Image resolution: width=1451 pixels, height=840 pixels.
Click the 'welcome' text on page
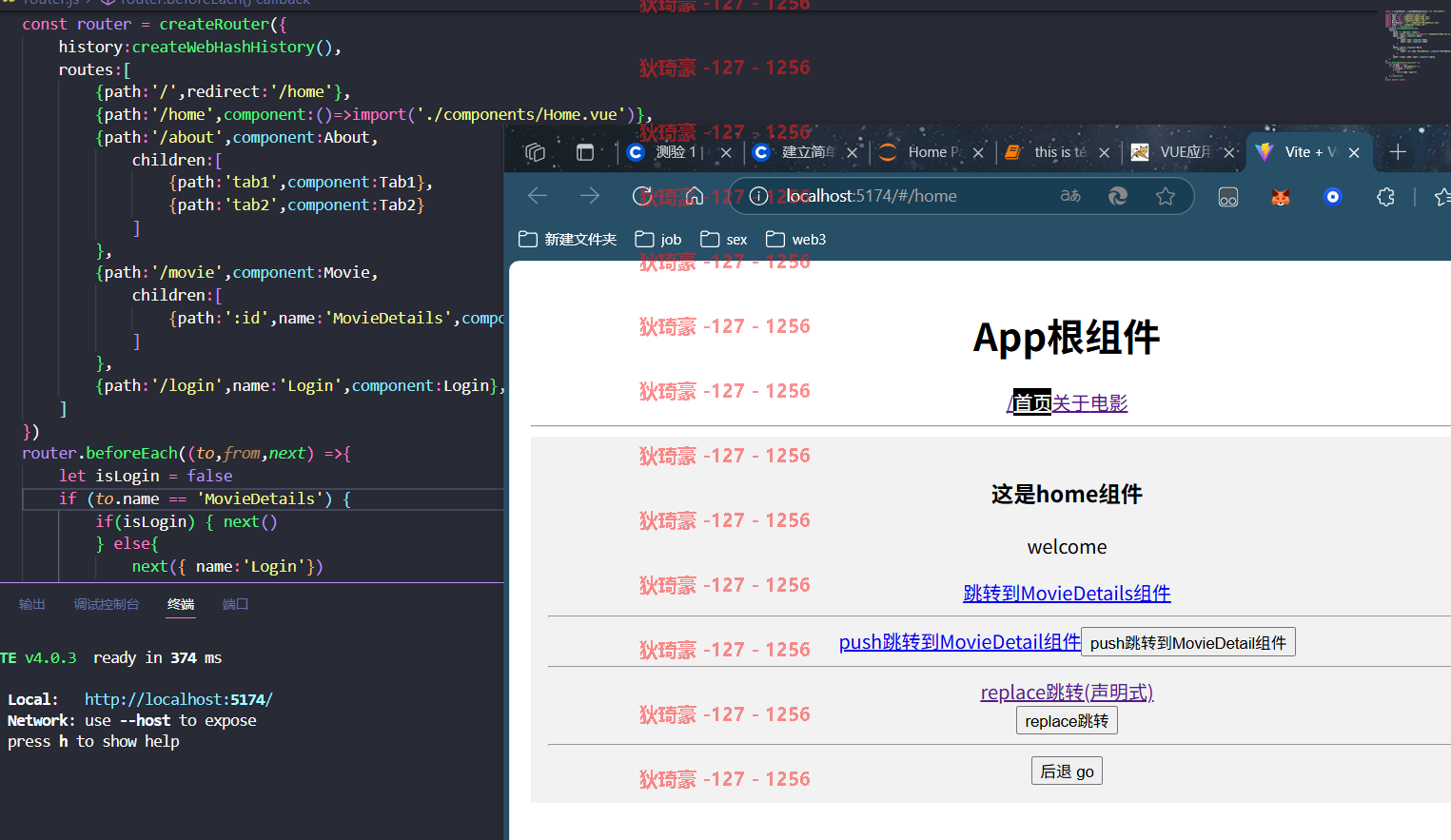(1067, 547)
